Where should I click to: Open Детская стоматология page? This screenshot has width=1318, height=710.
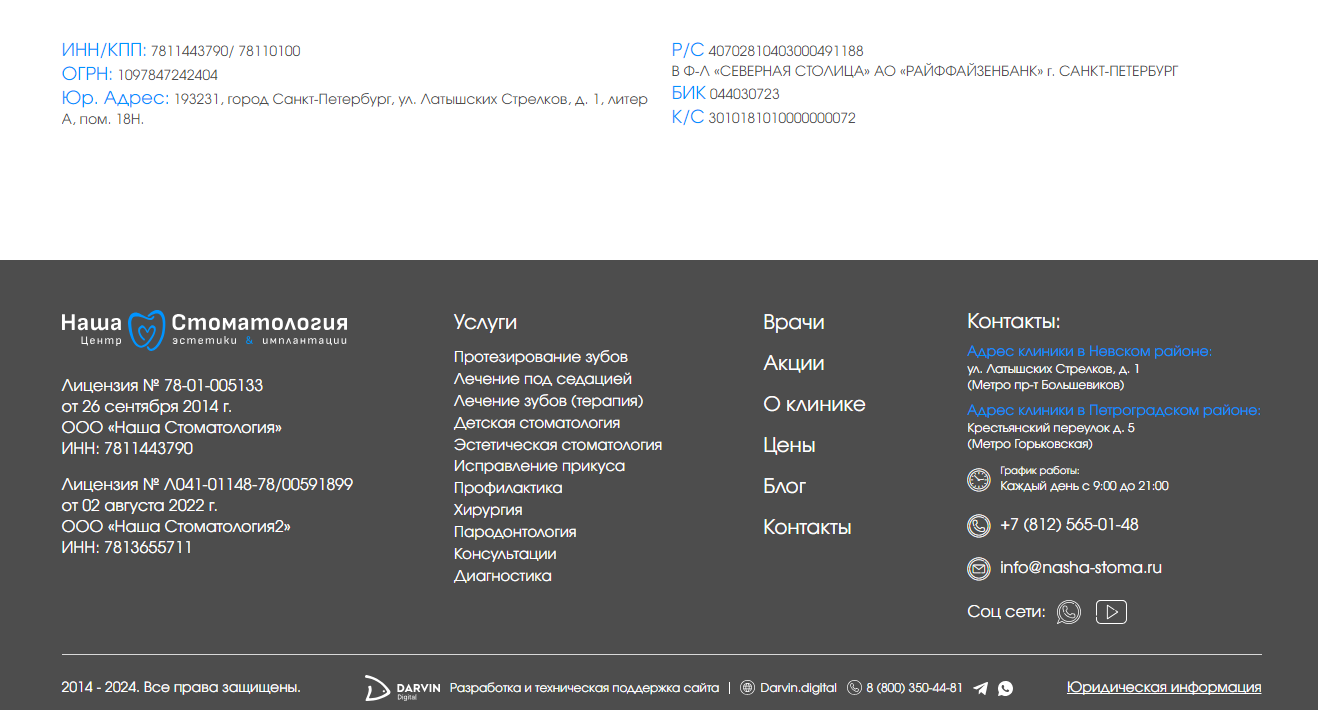pos(537,423)
